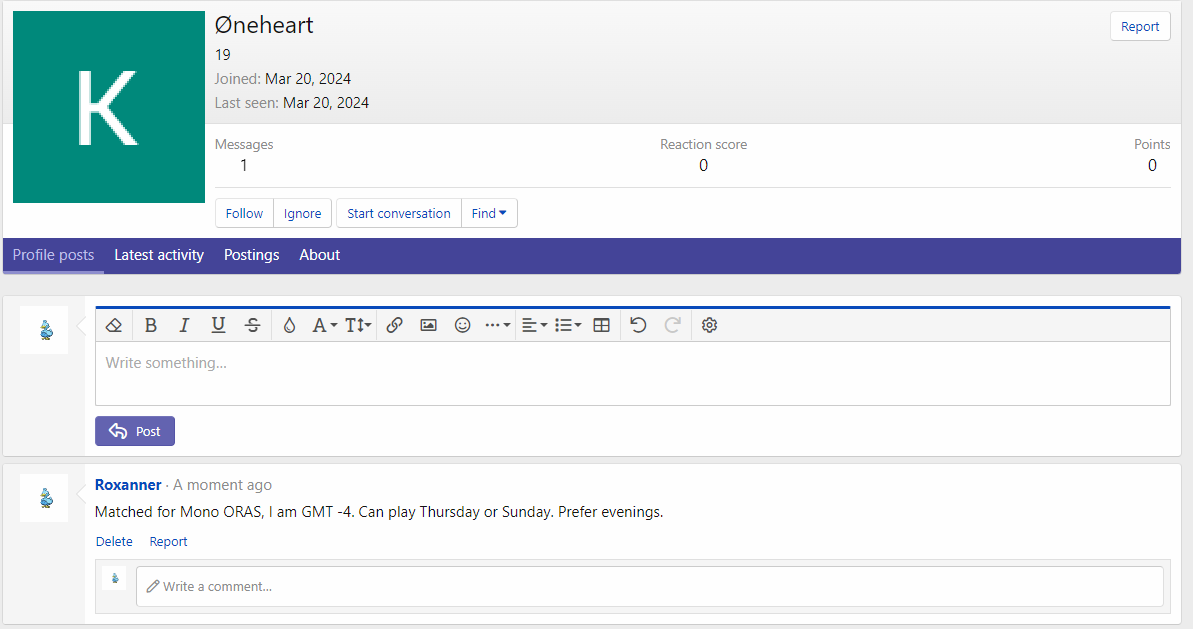Viewport: 1193px width, 629px height.
Task: Toggle italic text formatting
Action: pyautogui.click(x=184, y=325)
